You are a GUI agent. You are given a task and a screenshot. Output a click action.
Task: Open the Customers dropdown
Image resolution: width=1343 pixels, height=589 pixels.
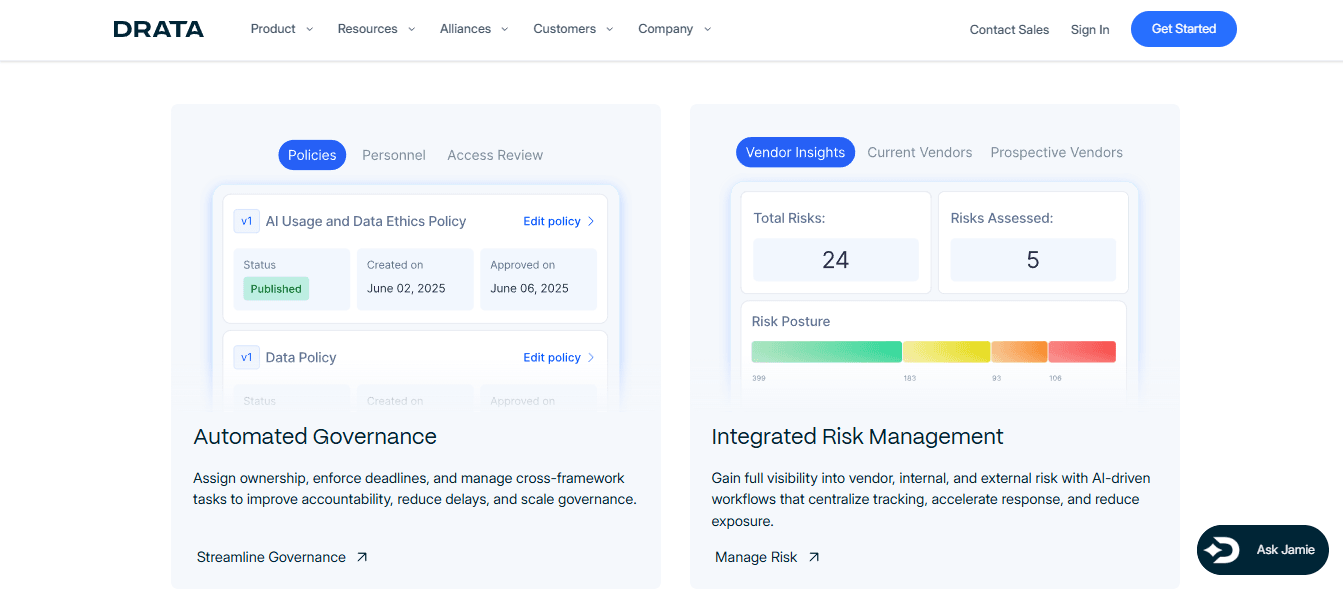click(574, 29)
